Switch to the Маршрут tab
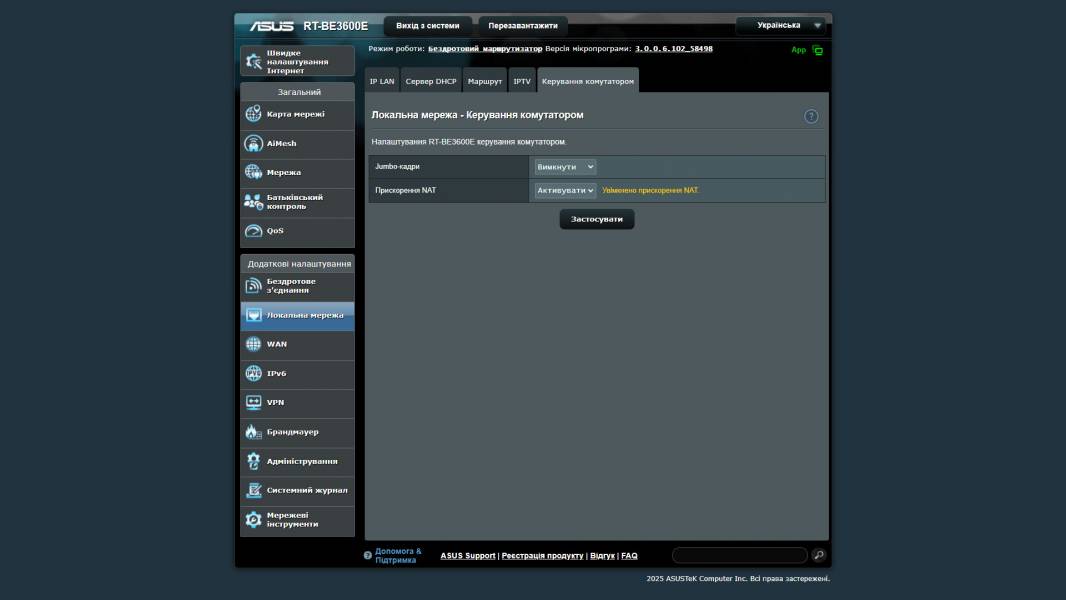This screenshot has width=1066, height=600. click(x=485, y=81)
